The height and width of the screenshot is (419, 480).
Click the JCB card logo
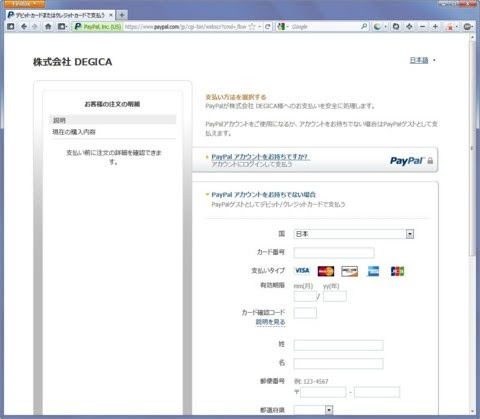pyautogui.click(x=397, y=271)
